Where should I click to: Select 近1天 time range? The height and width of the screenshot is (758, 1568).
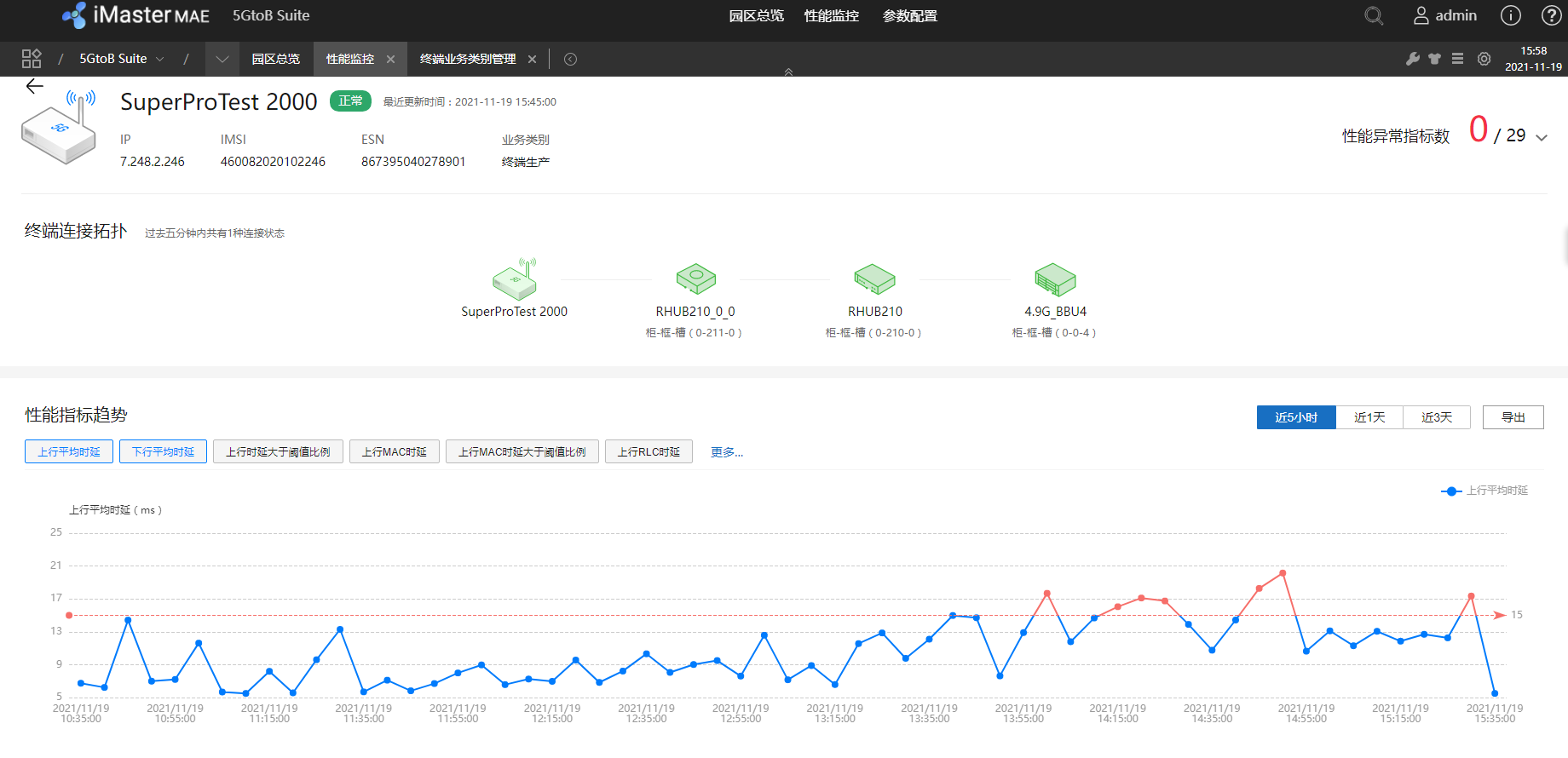coord(1369,417)
